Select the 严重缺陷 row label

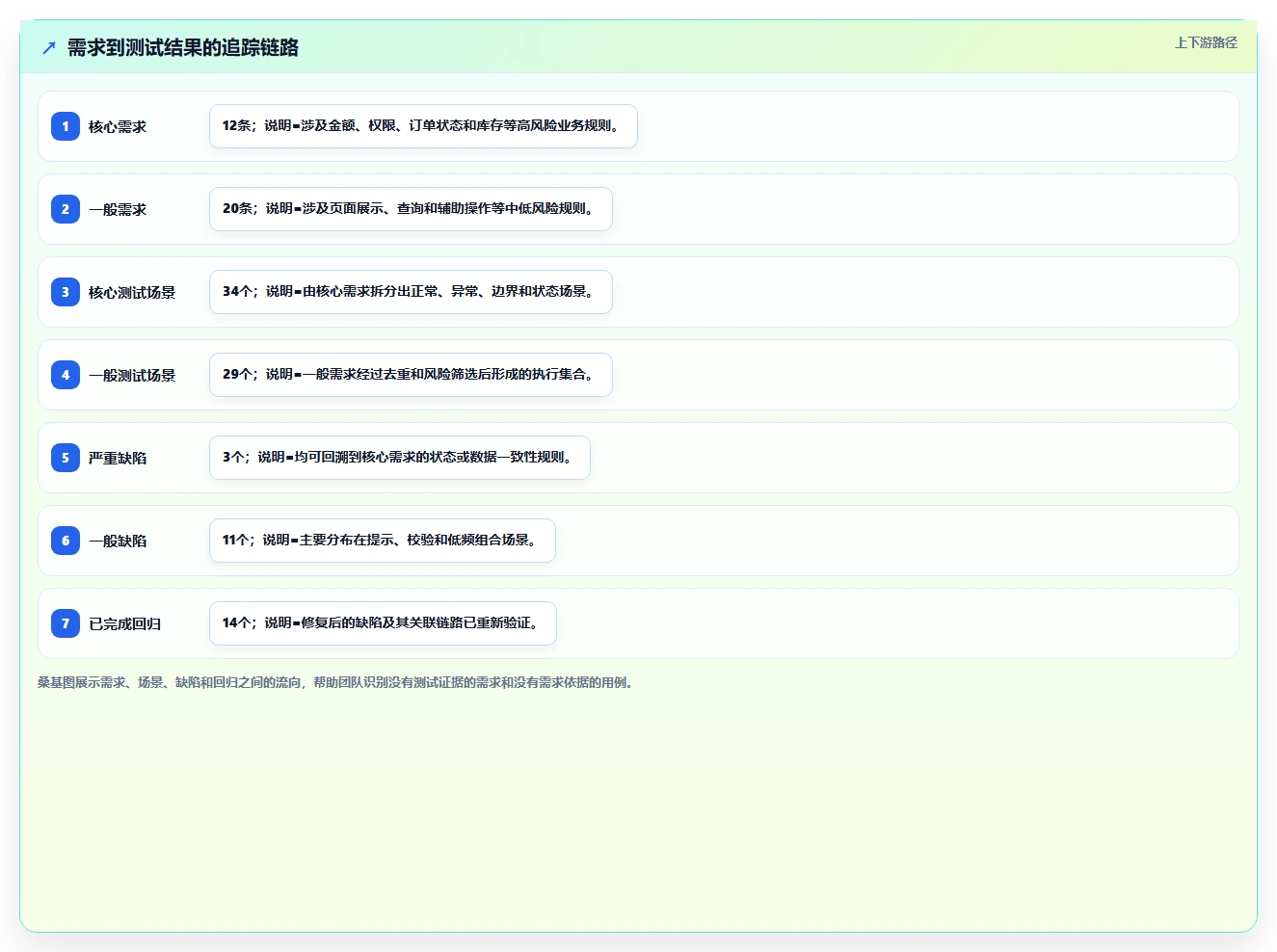[118, 458]
